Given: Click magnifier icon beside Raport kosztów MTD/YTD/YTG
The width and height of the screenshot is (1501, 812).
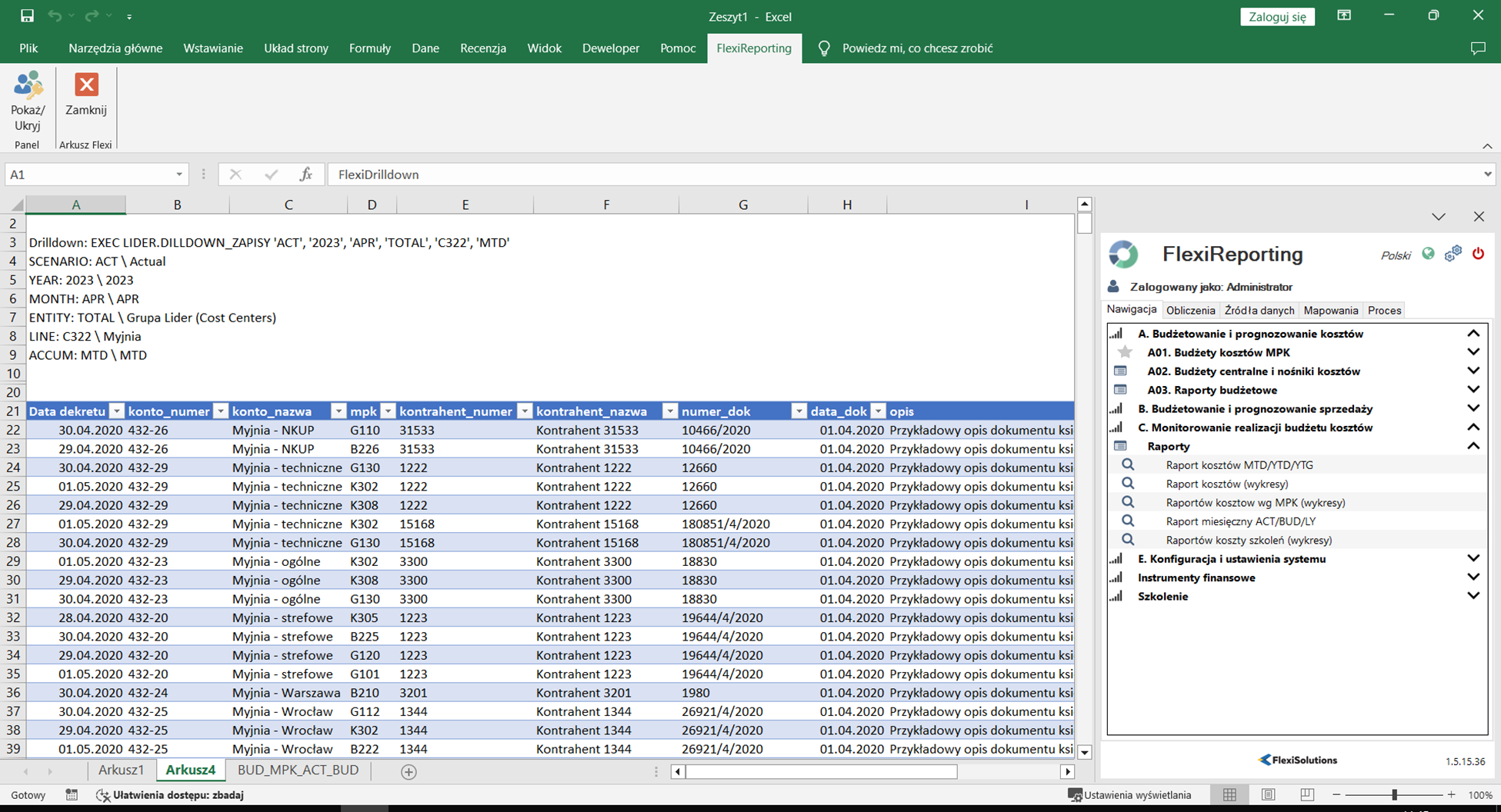Looking at the screenshot, I should [1128, 464].
